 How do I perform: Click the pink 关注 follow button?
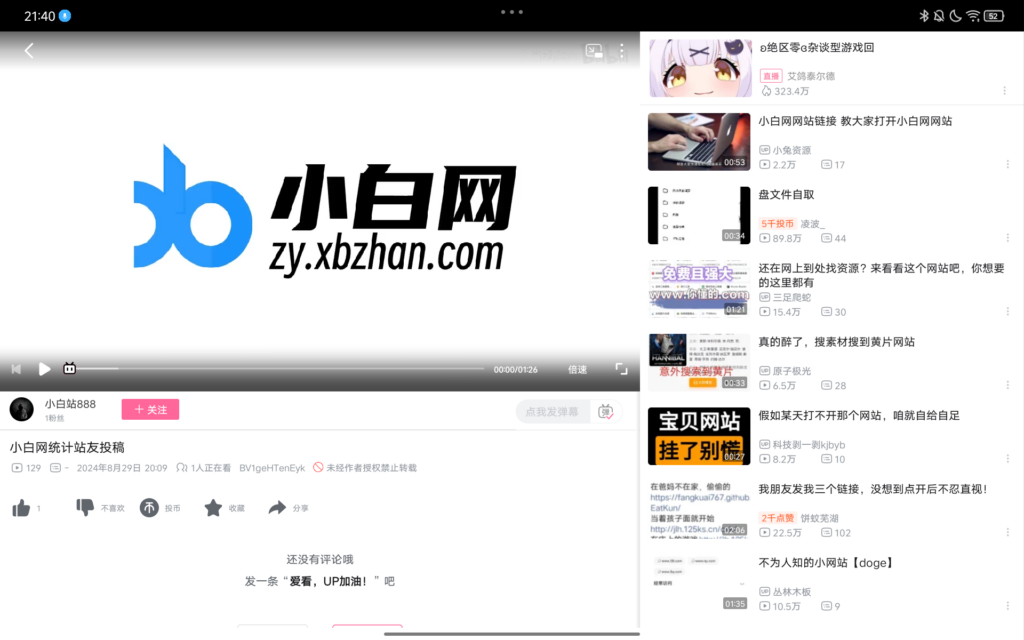150,409
